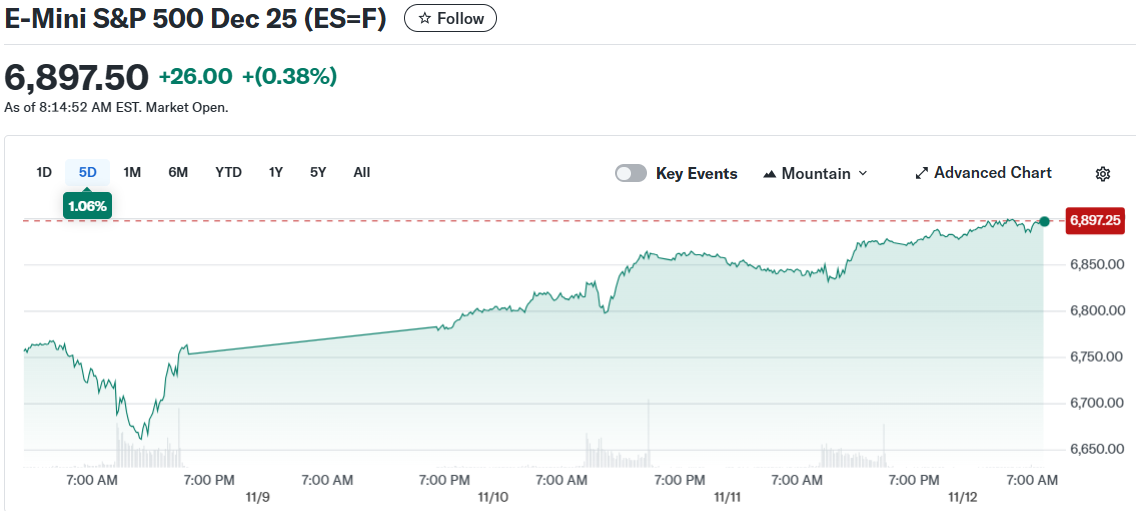This screenshot has height=511, width=1136.
Task: Click the red 6,897.25 price label
Action: 1096,221
